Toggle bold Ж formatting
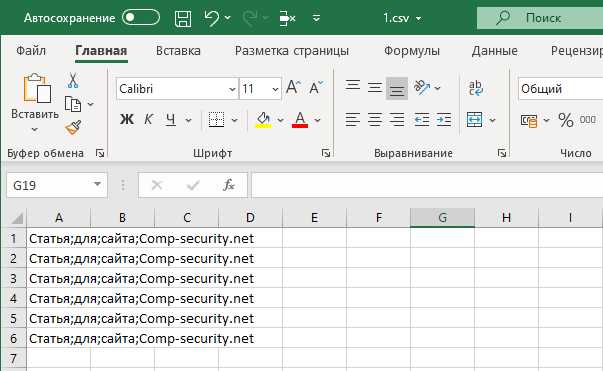 [x=127, y=120]
